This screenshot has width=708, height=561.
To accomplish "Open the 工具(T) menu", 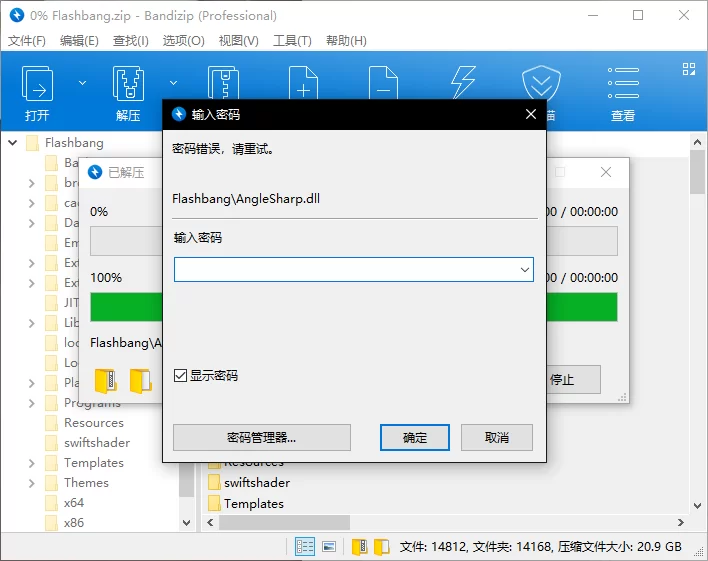I will [292, 41].
